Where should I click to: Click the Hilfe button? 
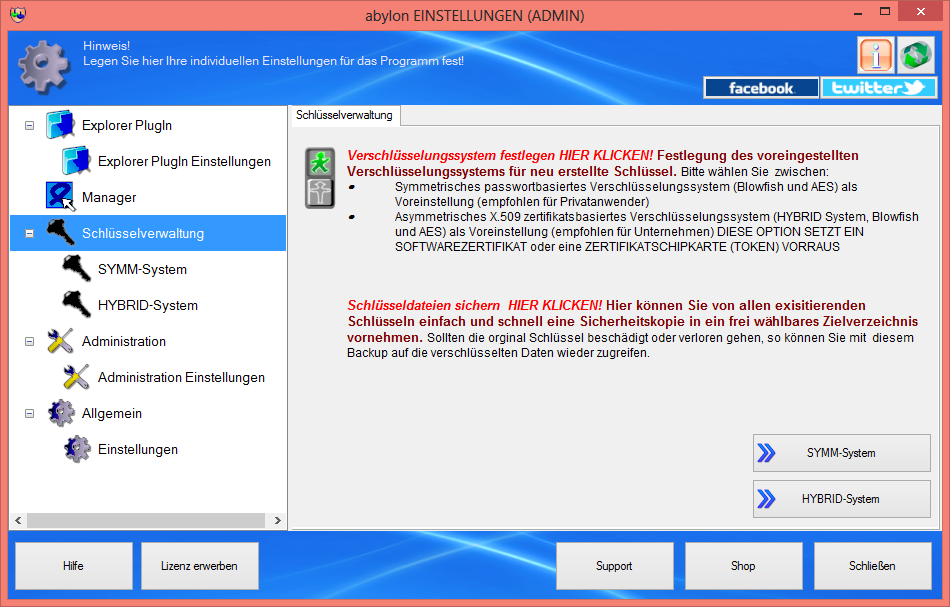pyautogui.click(x=74, y=566)
